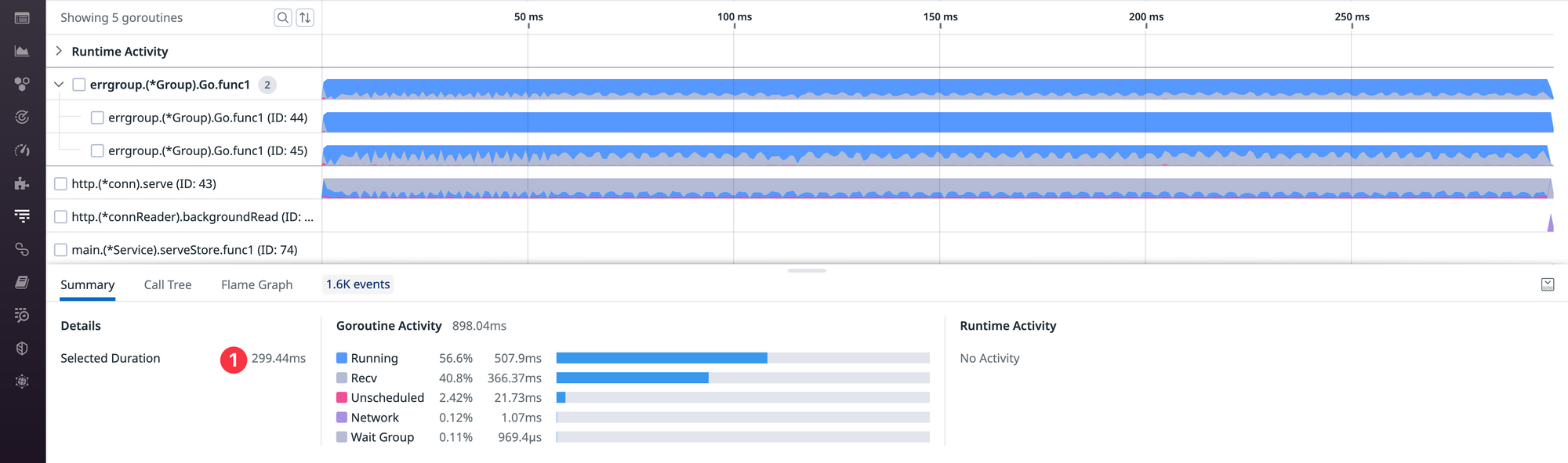Select the Runtime Activity row label
The height and width of the screenshot is (463, 1568).
click(120, 51)
